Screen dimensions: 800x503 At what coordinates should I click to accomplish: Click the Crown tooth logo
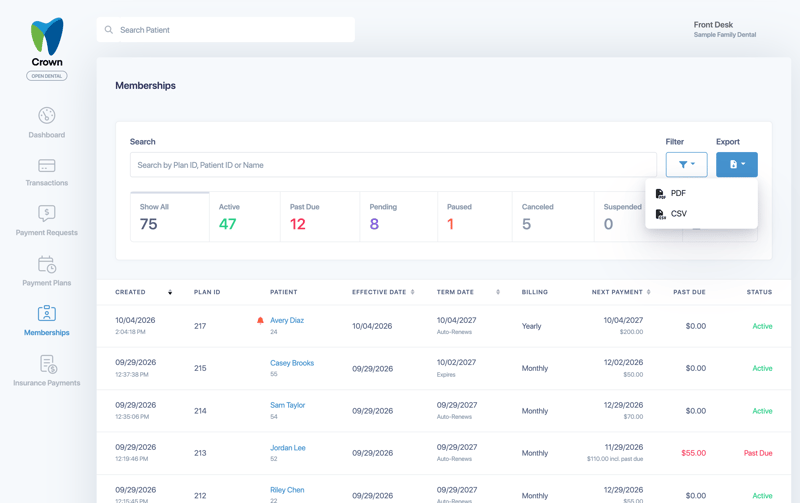pyautogui.click(x=47, y=36)
